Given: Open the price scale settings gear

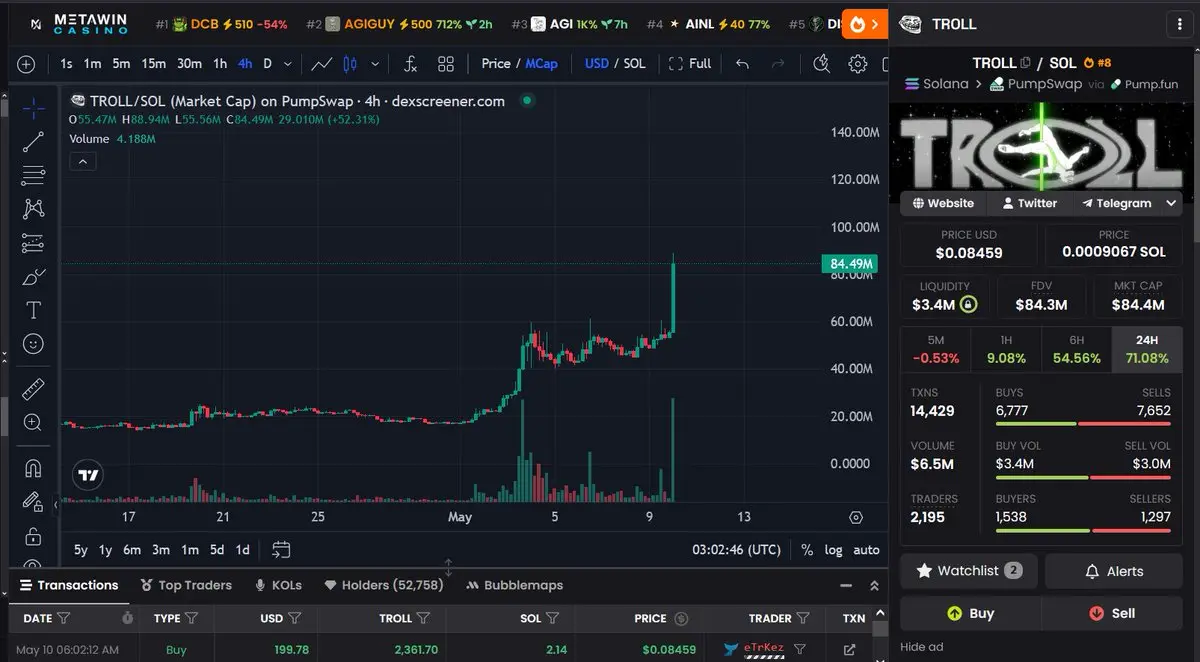Looking at the screenshot, I should pos(856,517).
